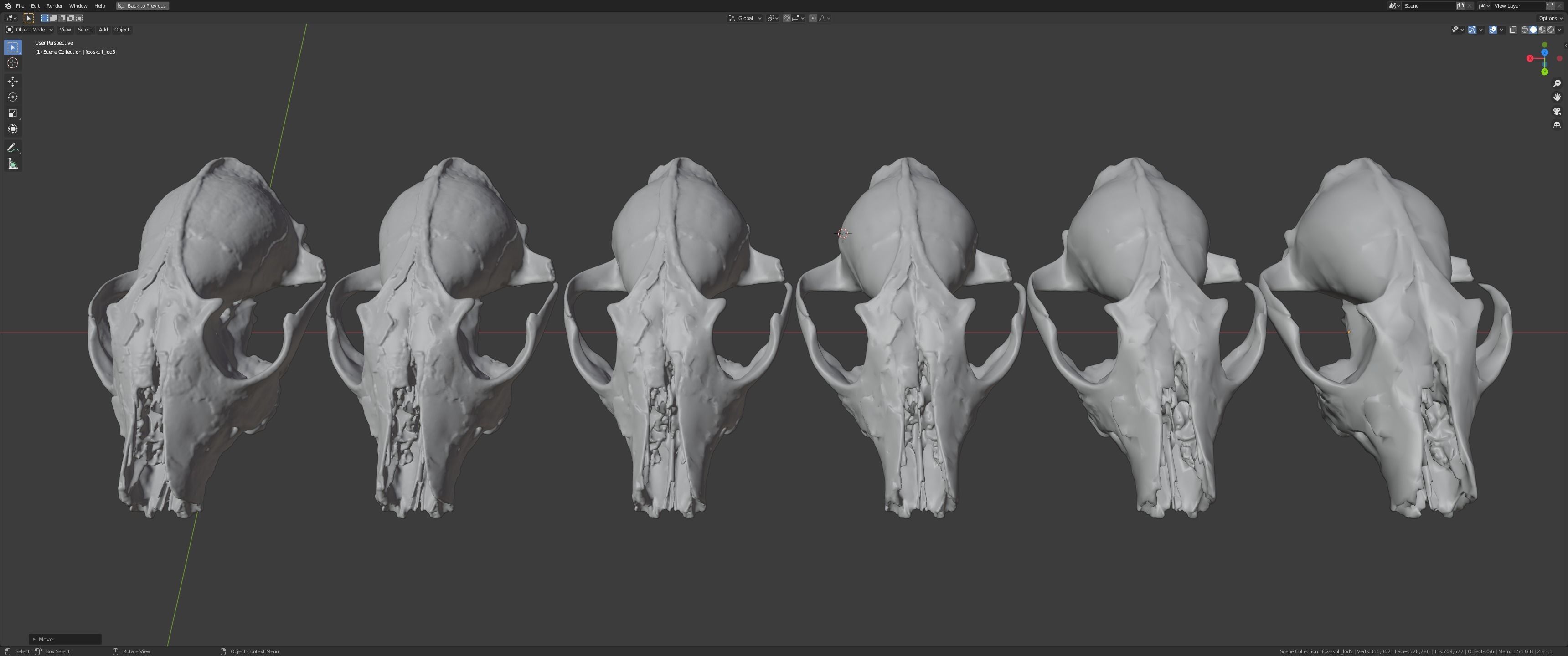The height and width of the screenshot is (656, 1568).
Task: Open gizmo settings dropdown arrow
Action: click(1481, 29)
